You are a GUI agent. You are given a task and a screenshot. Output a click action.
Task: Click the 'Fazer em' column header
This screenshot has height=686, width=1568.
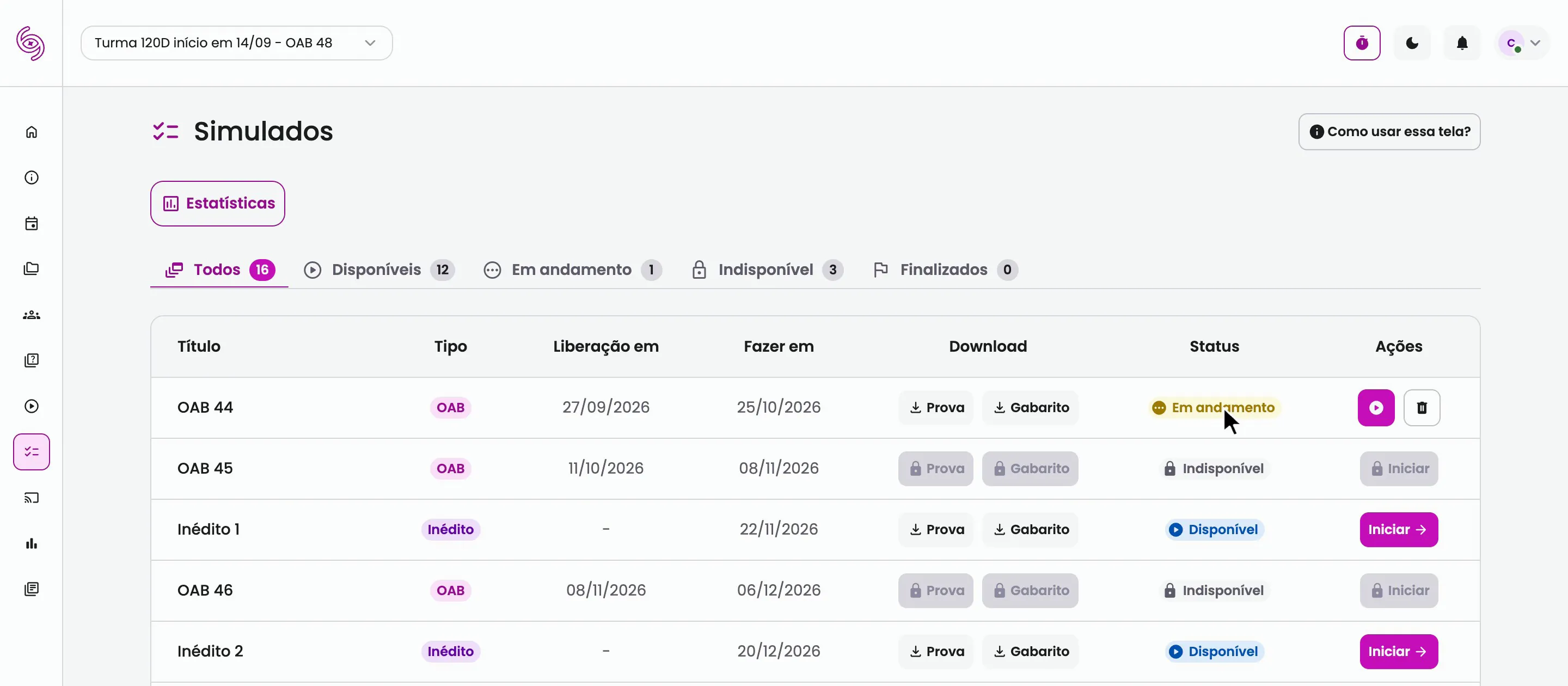click(779, 346)
